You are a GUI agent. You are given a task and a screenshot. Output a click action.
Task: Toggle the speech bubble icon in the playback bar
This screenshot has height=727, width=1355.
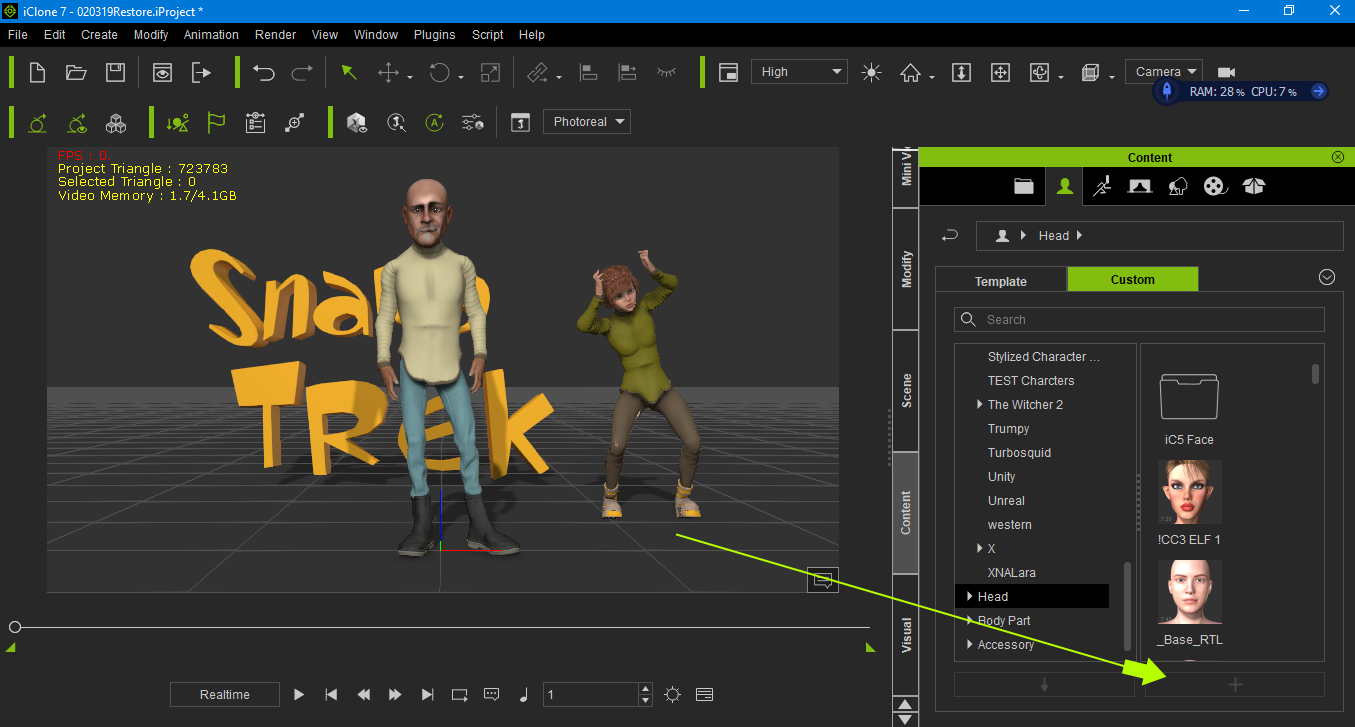(492, 694)
